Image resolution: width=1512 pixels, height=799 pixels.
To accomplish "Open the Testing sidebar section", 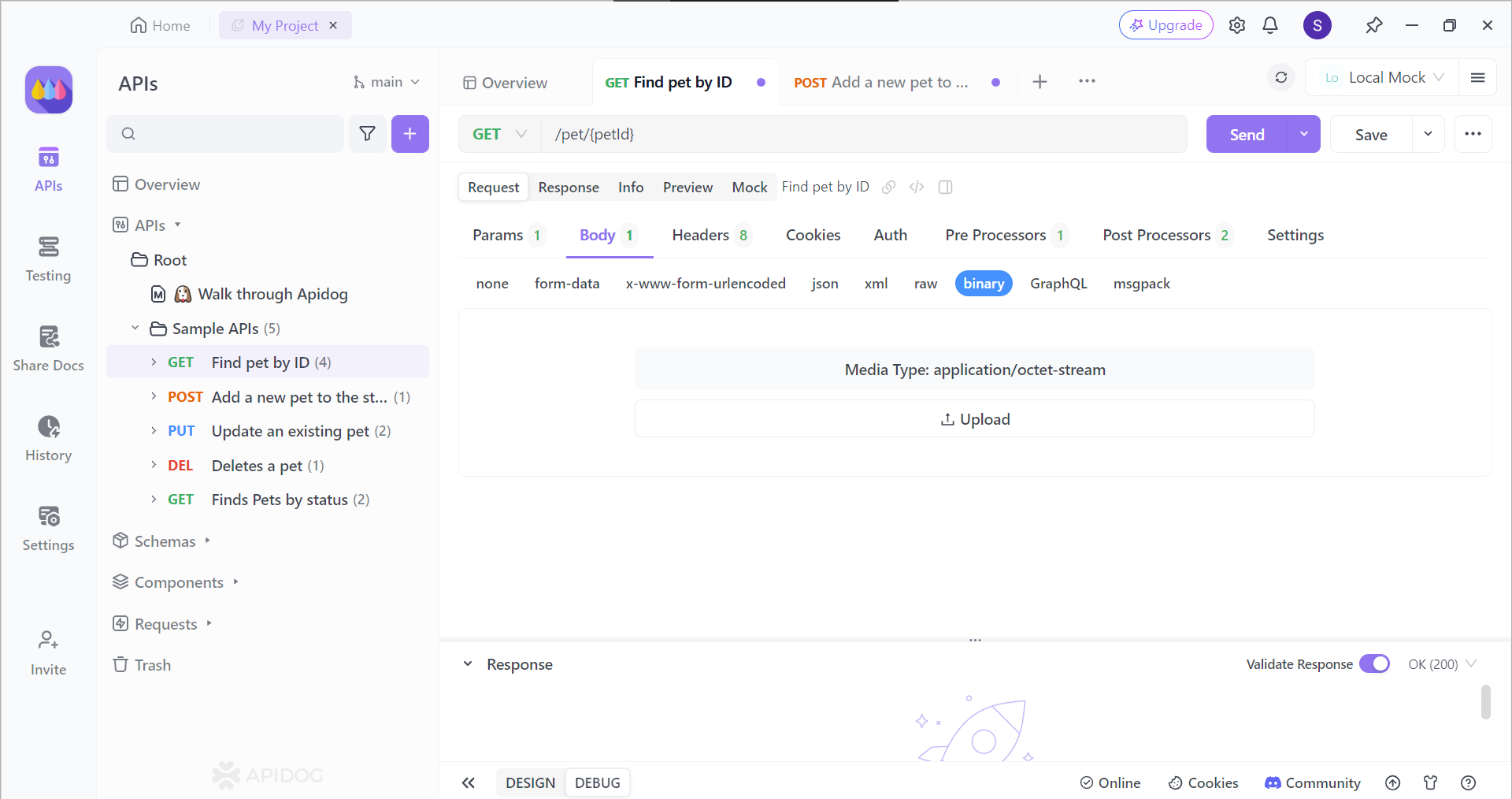I will tap(48, 258).
